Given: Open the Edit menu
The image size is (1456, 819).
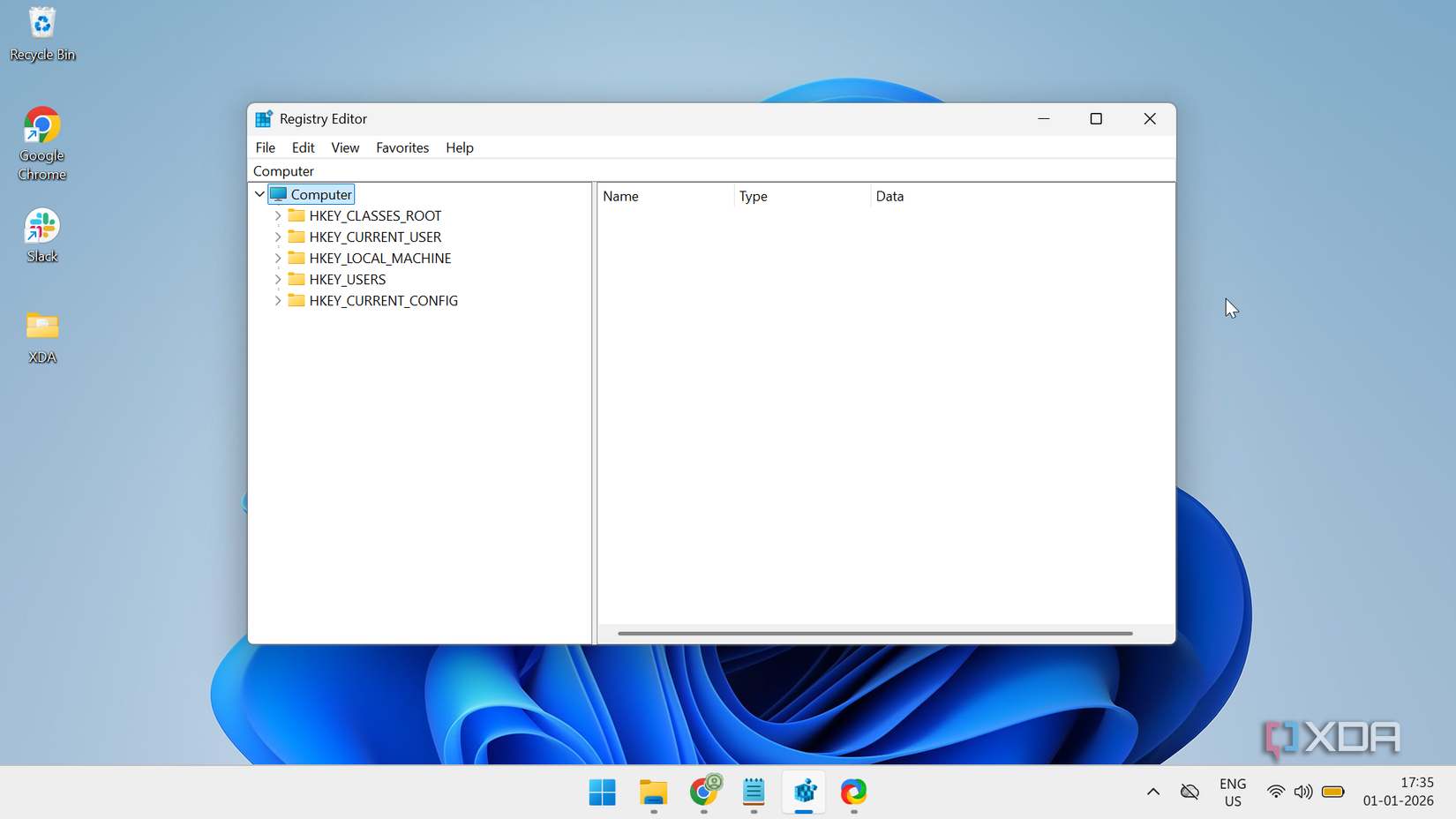Looking at the screenshot, I should point(303,147).
